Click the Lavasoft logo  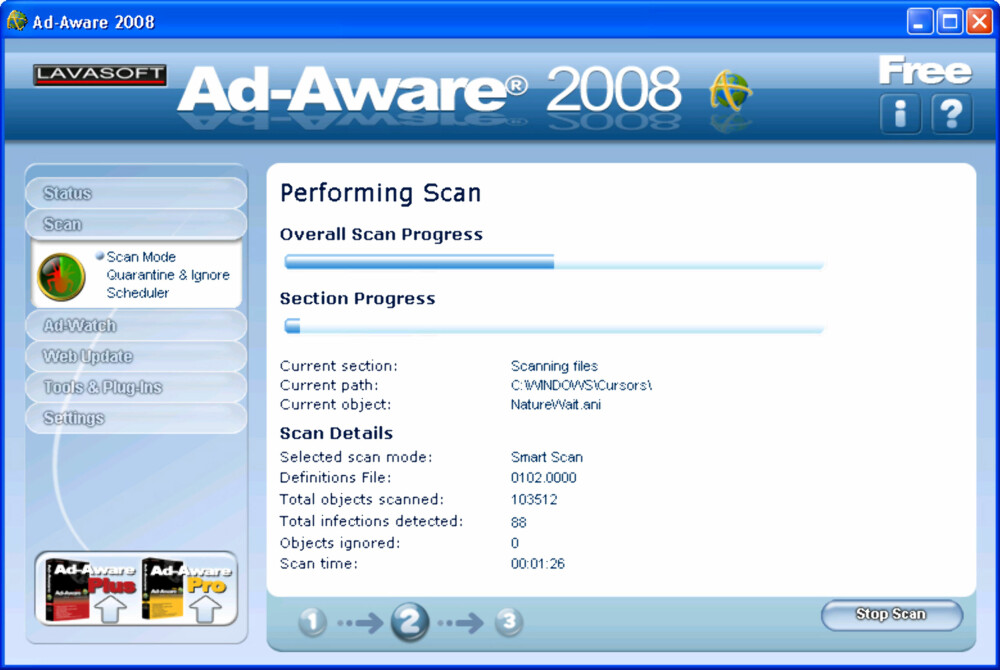tap(100, 75)
